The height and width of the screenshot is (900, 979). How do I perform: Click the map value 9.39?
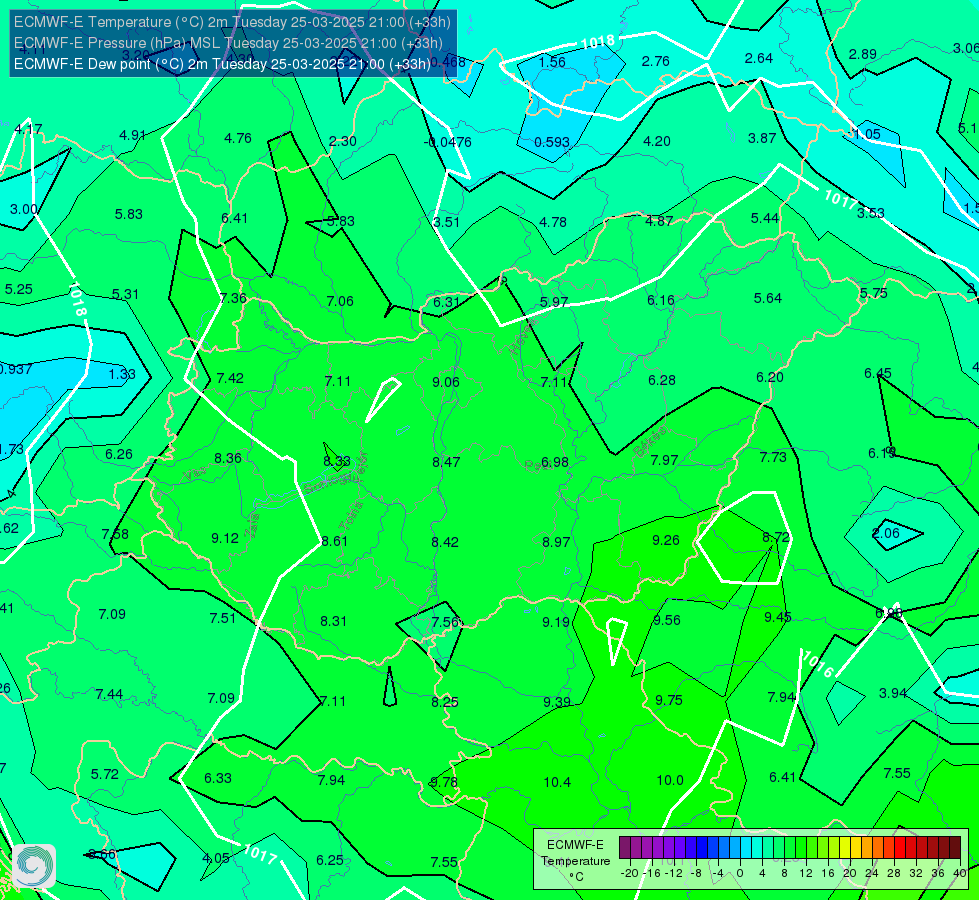(556, 702)
